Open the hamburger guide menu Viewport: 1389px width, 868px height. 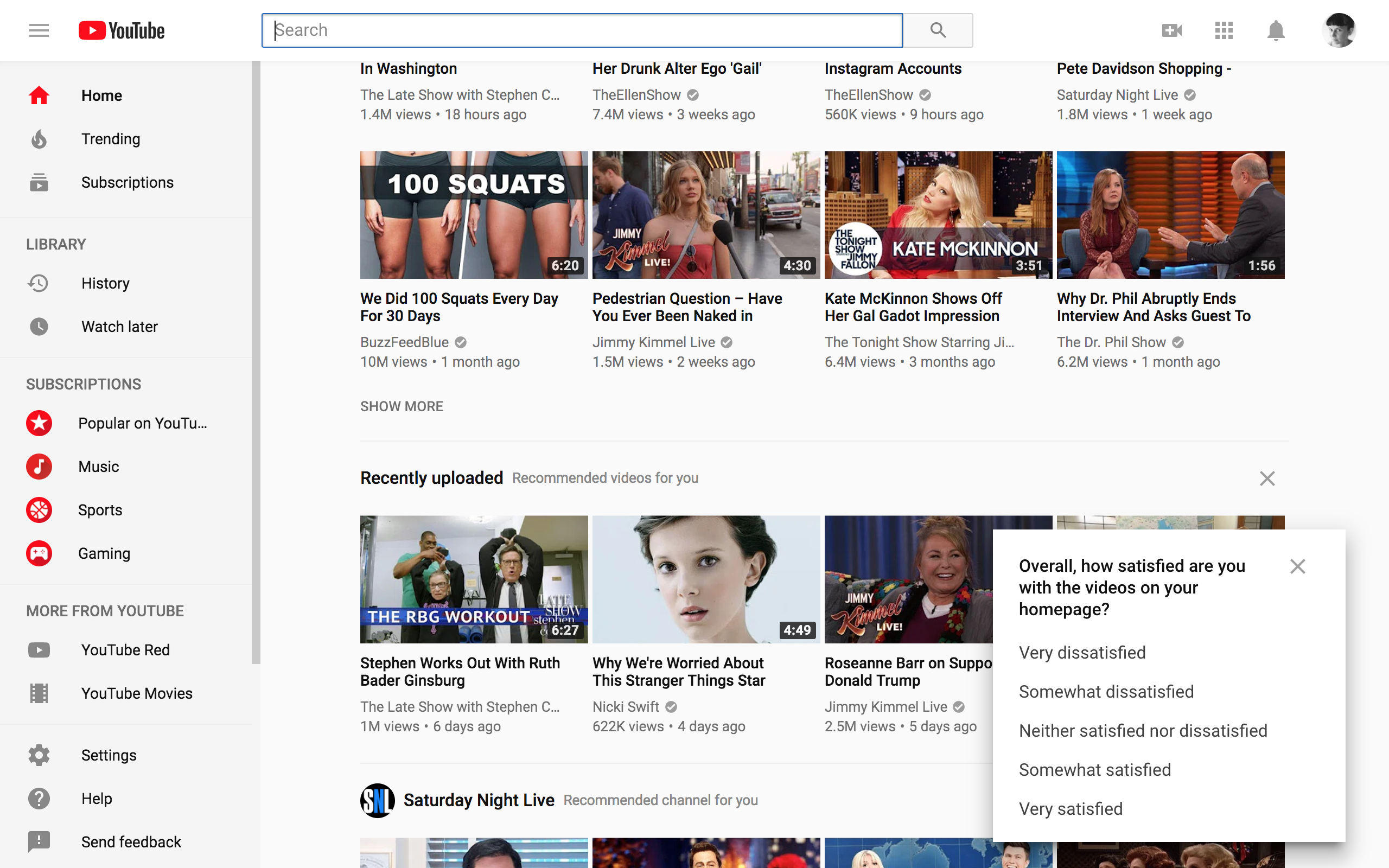[39, 30]
